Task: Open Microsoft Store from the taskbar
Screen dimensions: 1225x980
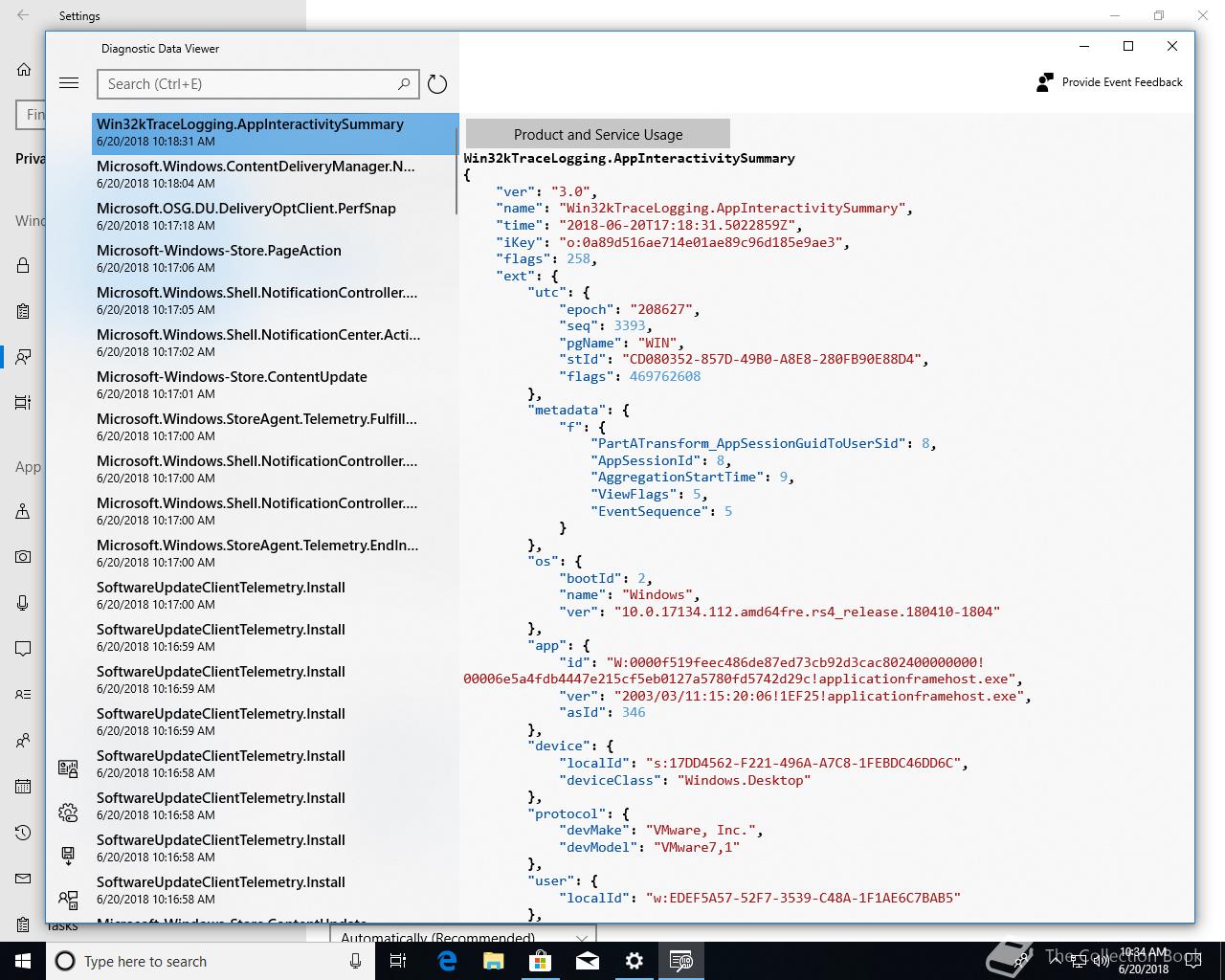Action: tap(541, 961)
